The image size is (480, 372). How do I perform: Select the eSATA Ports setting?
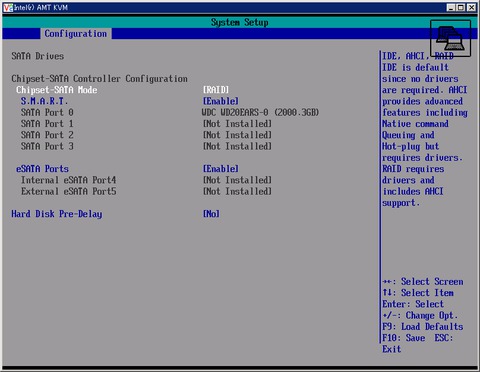pos(42,169)
